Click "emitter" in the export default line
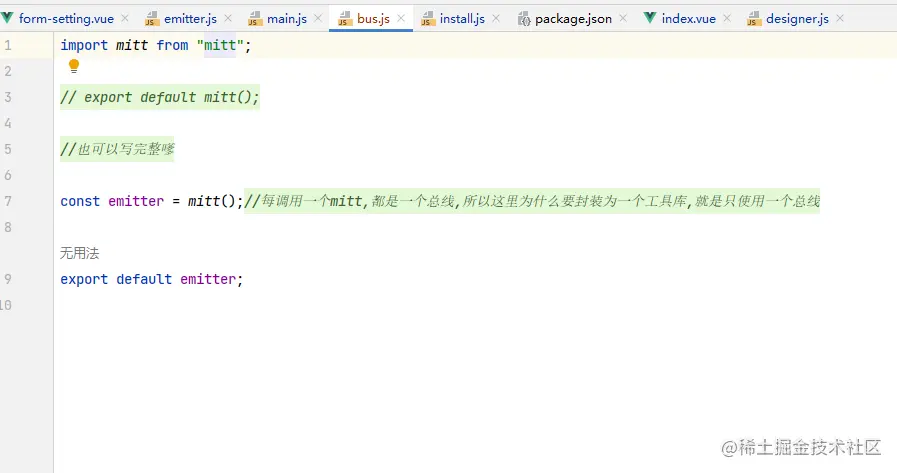The width and height of the screenshot is (897, 473). click(208, 279)
